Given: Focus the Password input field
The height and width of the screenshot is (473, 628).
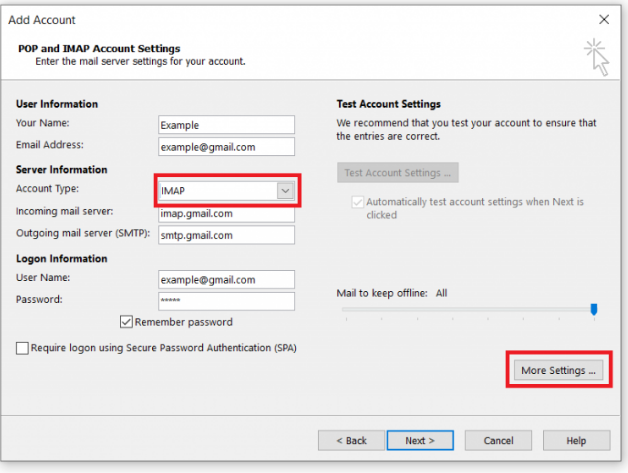Looking at the screenshot, I should coord(227,301).
